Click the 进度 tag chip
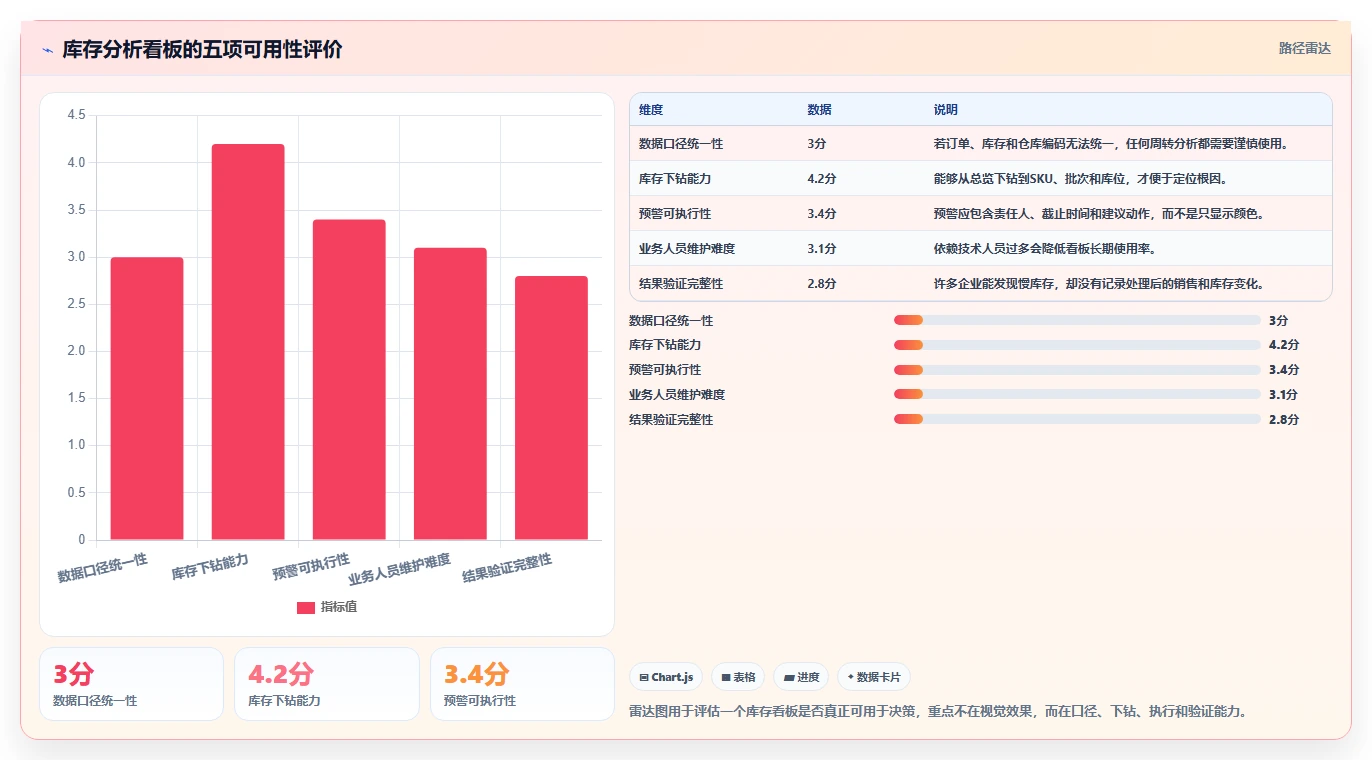The height and width of the screenshot is (760, 1372). (801, 677)
